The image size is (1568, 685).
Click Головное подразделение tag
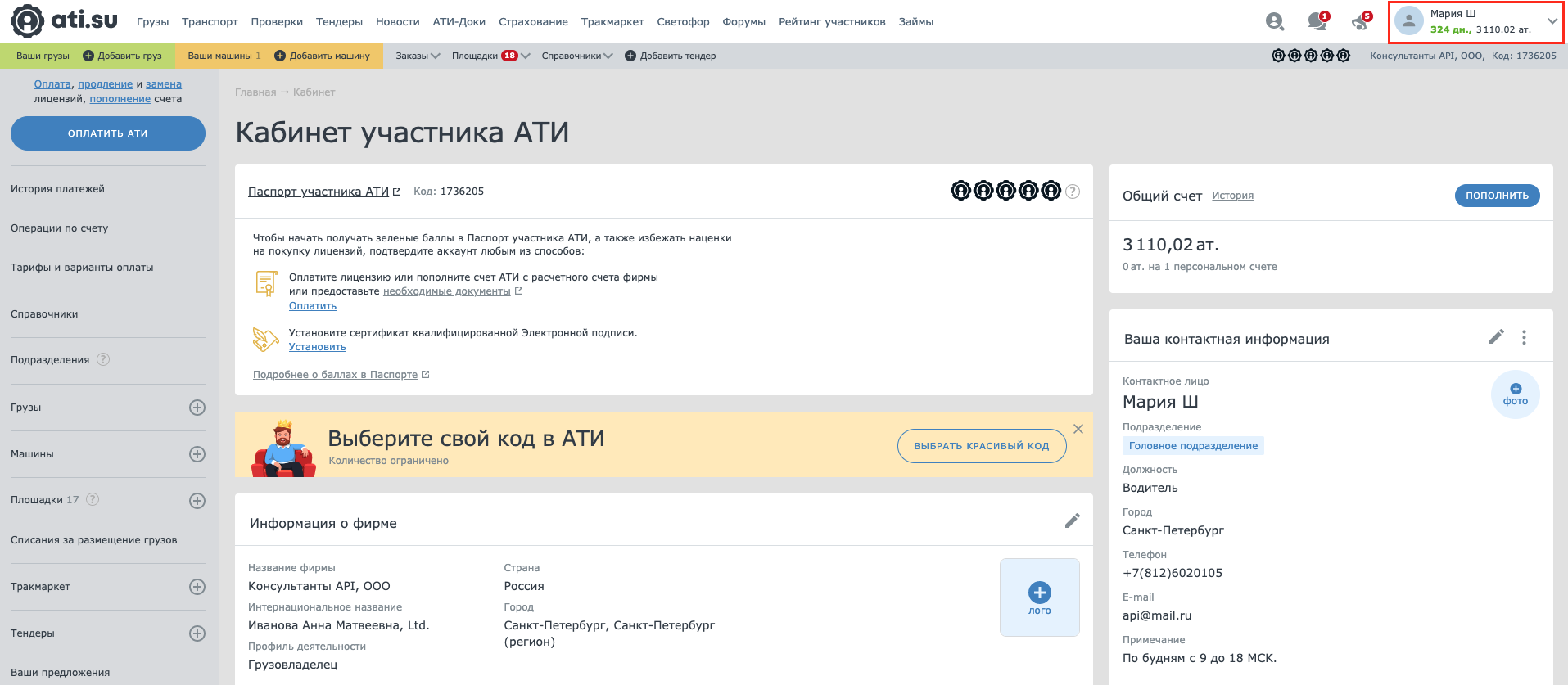[1193, 446]
